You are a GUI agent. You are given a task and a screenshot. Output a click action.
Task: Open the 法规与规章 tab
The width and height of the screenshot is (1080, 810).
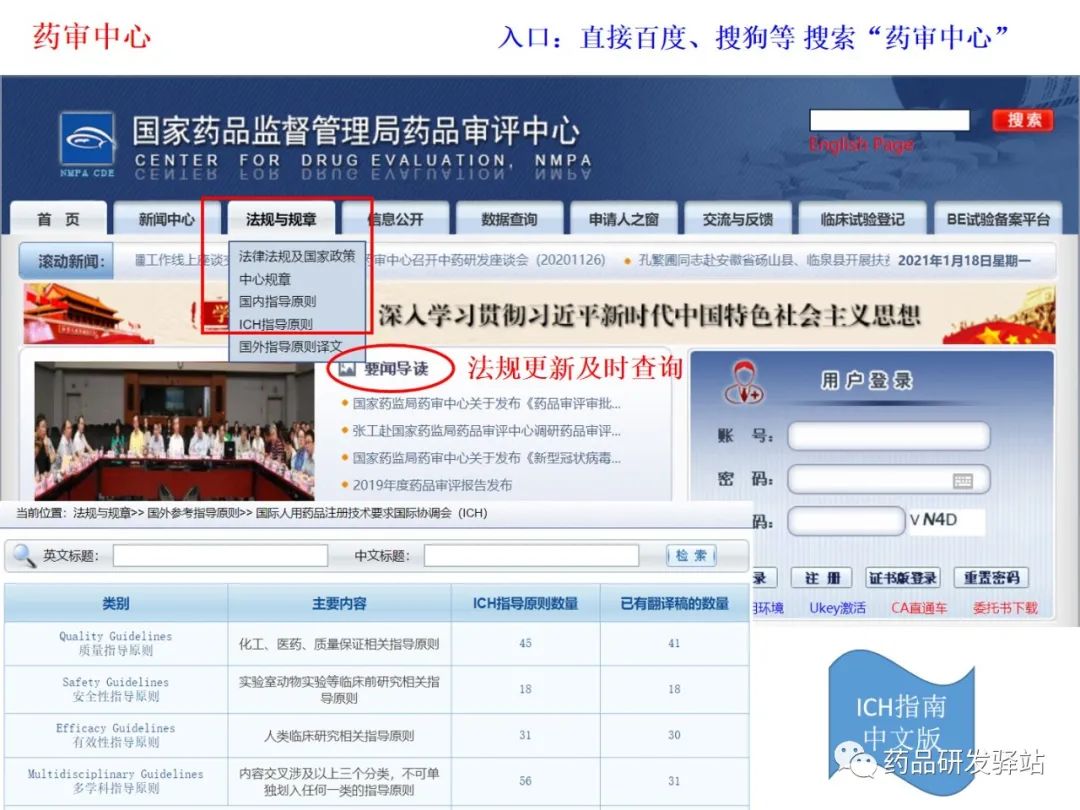click(x=281, y=219)
